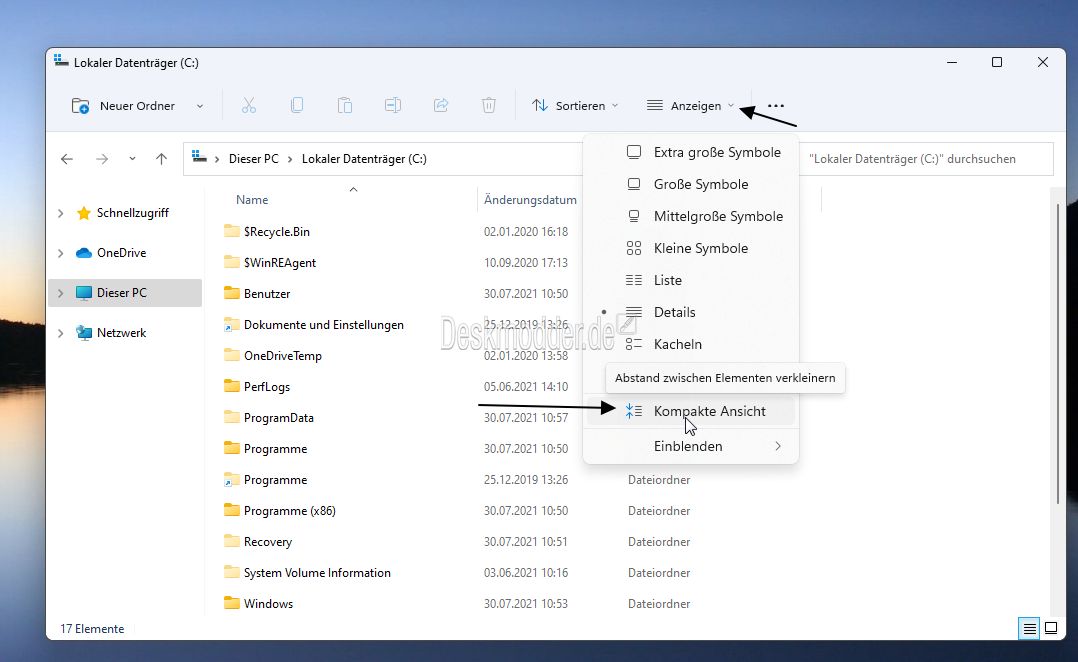Select the $Recycle.Bin folder icon
The image size is (1078, 662).
click(x=232, y=231)
